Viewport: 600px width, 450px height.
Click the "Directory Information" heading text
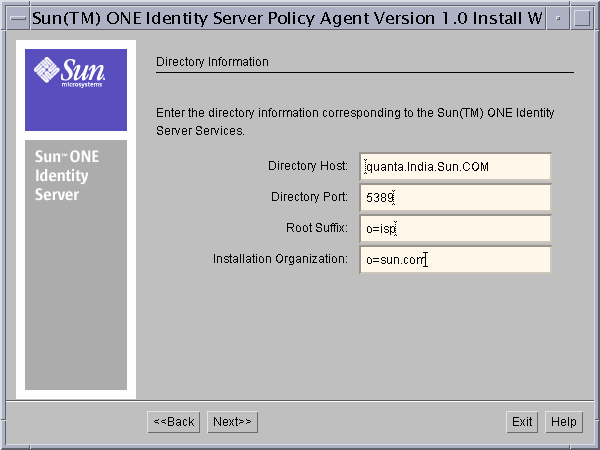click(212, 62)
